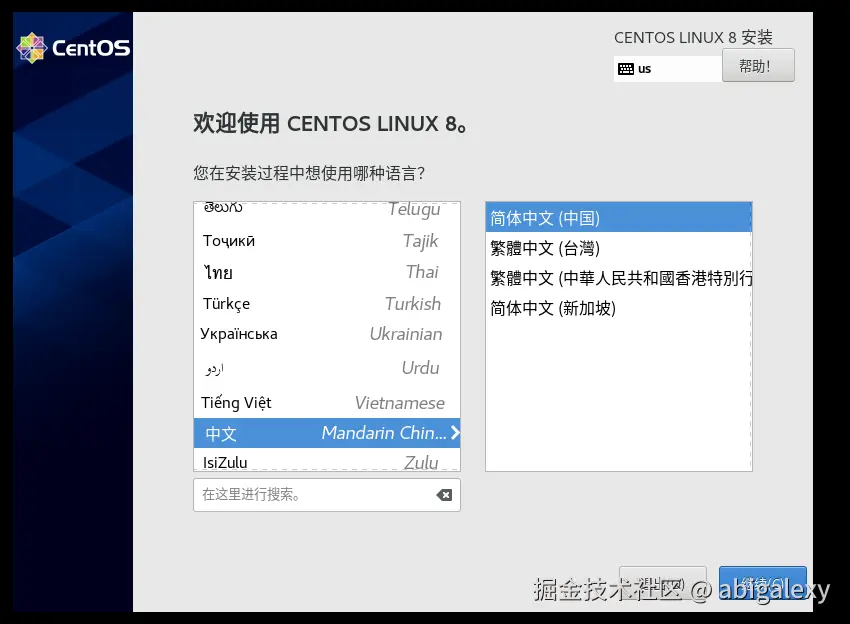Expand Mandarin Chinese using the arrow chevron

pyautogui.click(x=455, y=433)
